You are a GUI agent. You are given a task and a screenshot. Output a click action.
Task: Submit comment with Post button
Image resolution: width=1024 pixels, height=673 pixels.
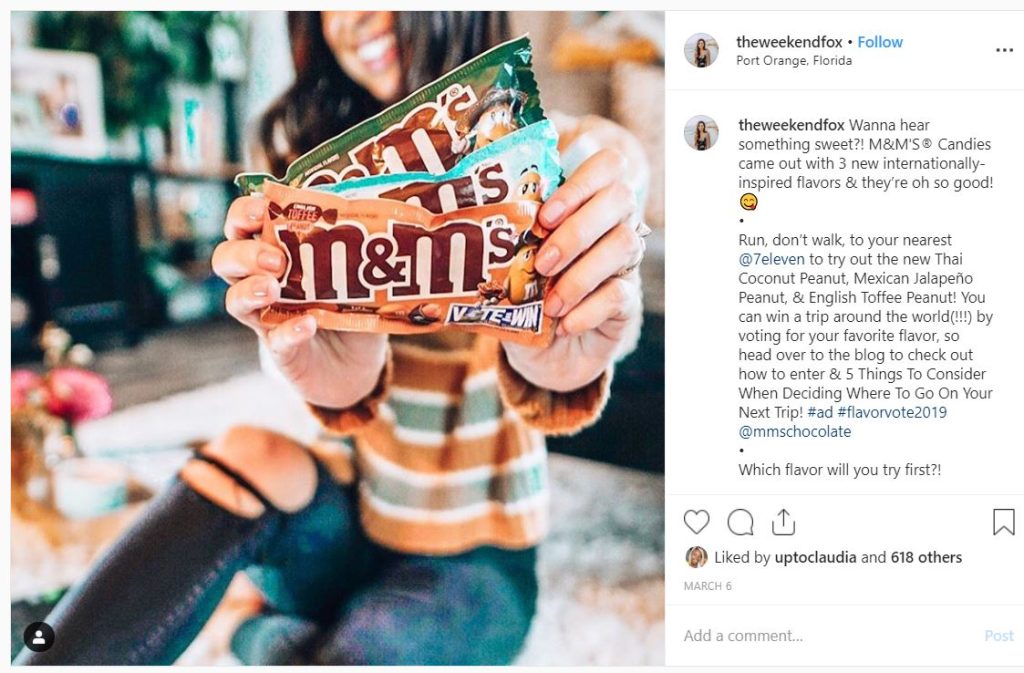pos(999,636)
